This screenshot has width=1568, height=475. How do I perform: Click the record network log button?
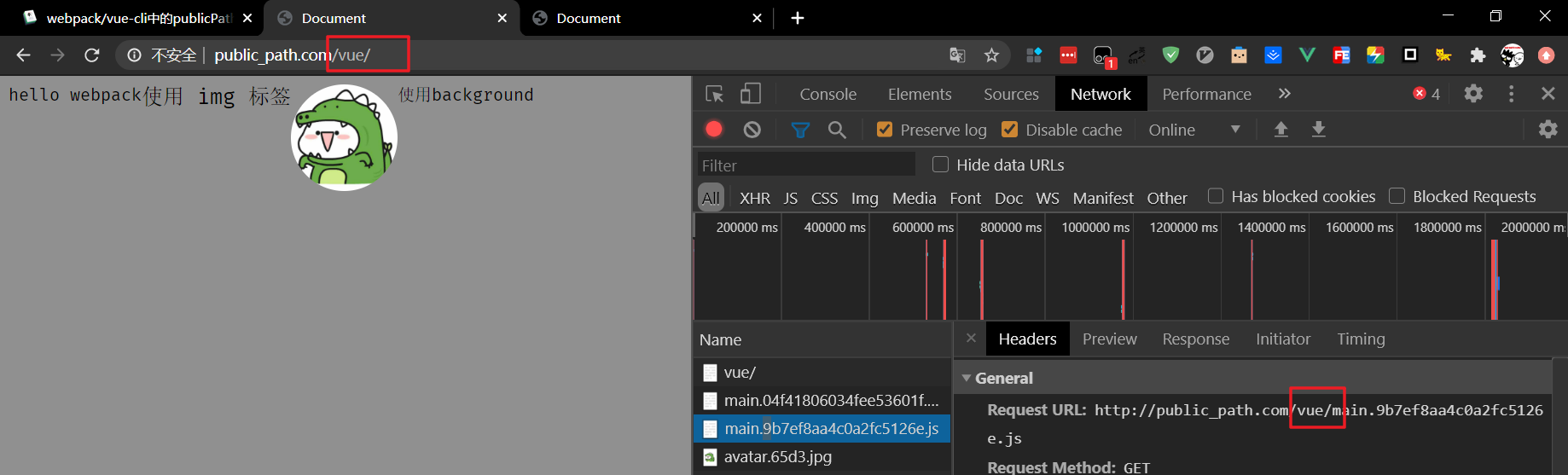pos(714,130)
